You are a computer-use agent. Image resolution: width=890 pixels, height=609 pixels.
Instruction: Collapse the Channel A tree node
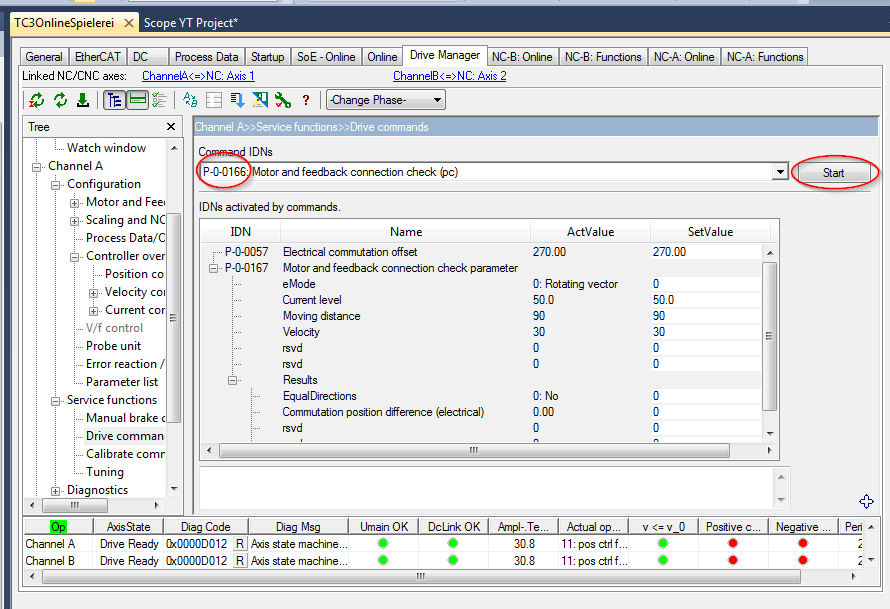pos(37,167)
